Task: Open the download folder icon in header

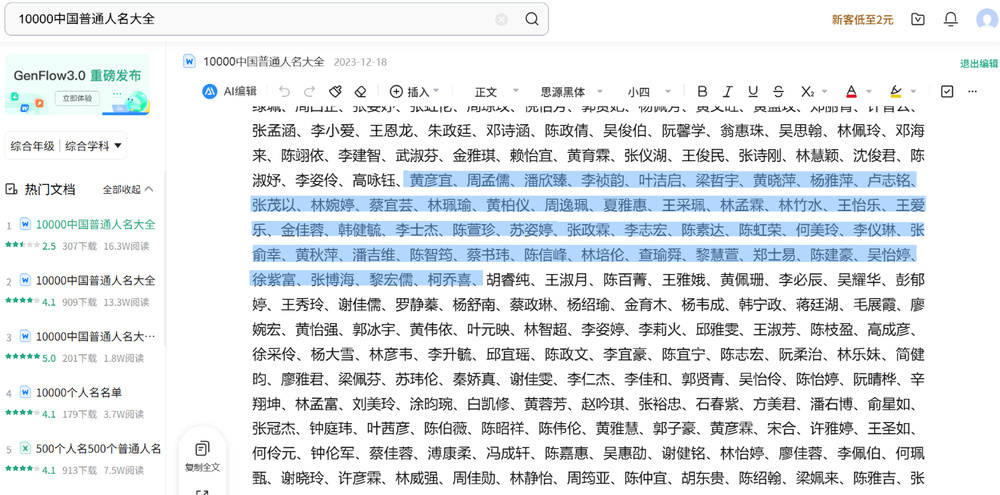Action: tap(918, 19)
